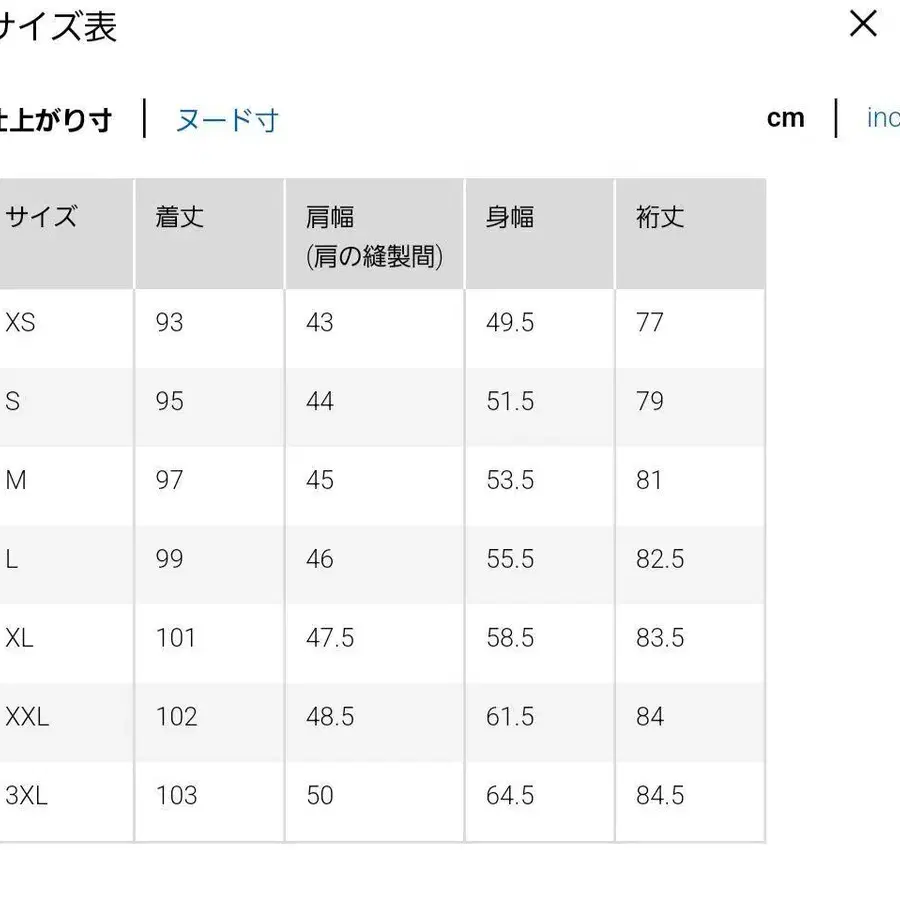The width and height of the screenshot is (900, 900).
Task: Click the 着丈 column header
Action: (x=177, y=216)
